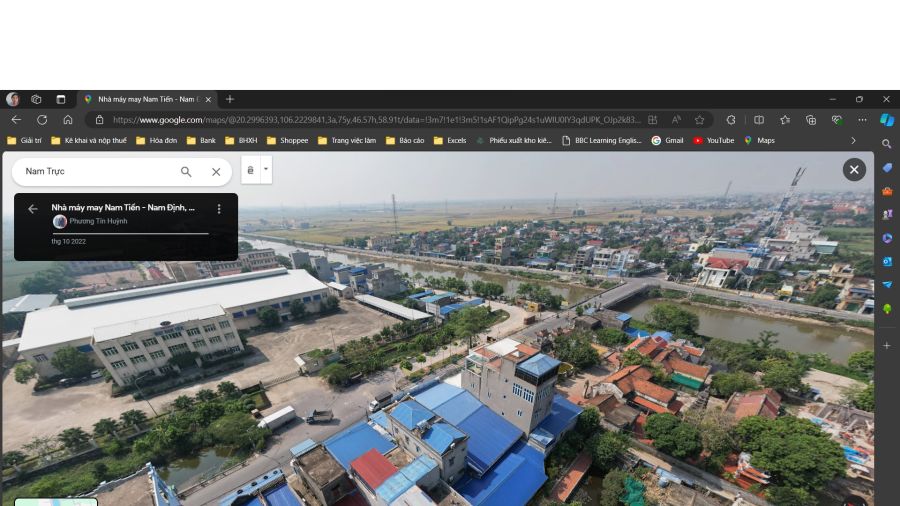Close the photo viewer with round X button
Image resolution: width=900 pixels, height=506 pixels.
853,170
